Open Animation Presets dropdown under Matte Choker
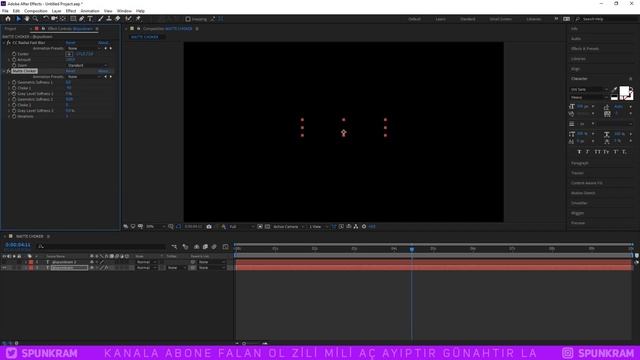The height and width of the screenshot is (360, 640). (x=84, y=77)
